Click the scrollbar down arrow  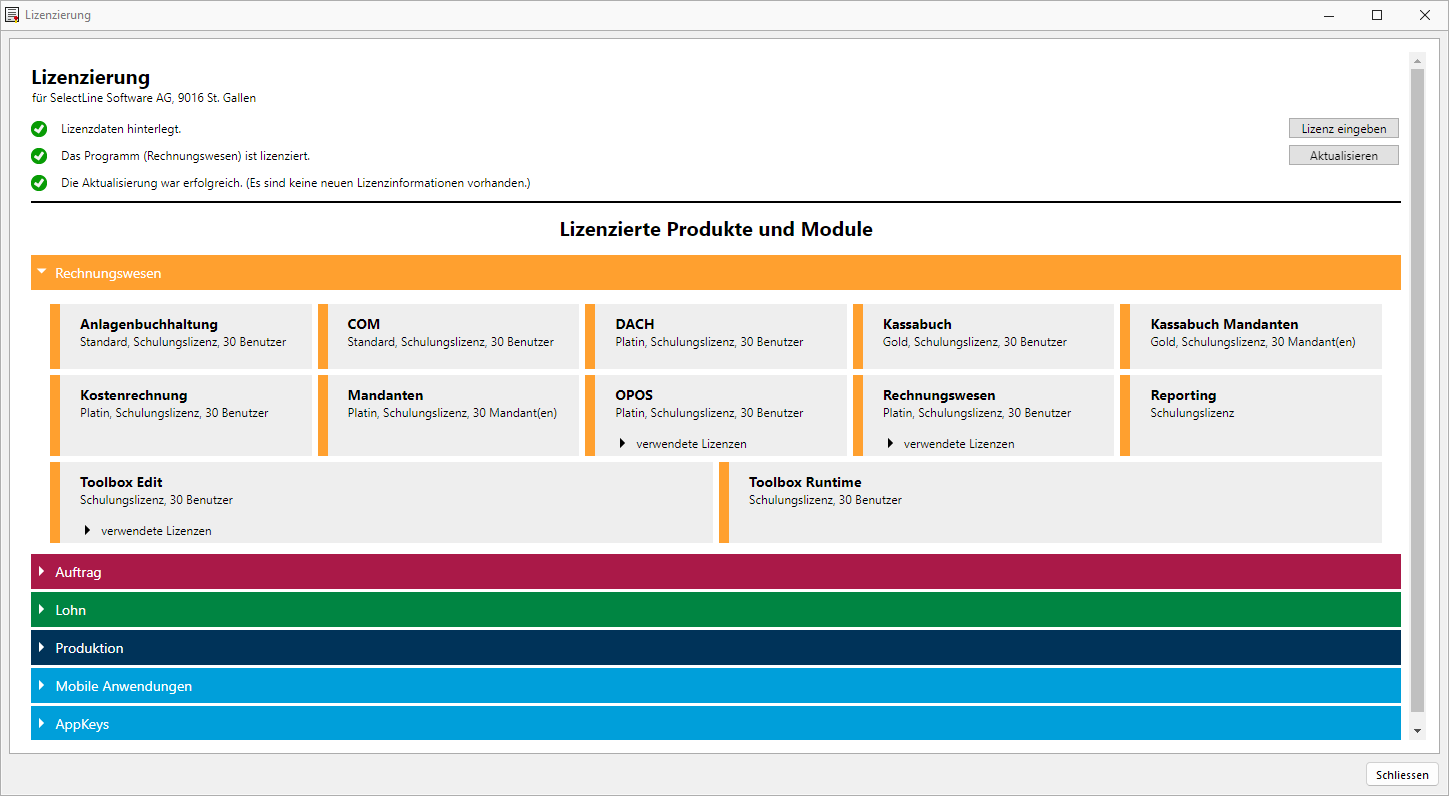coord(1417,732)
